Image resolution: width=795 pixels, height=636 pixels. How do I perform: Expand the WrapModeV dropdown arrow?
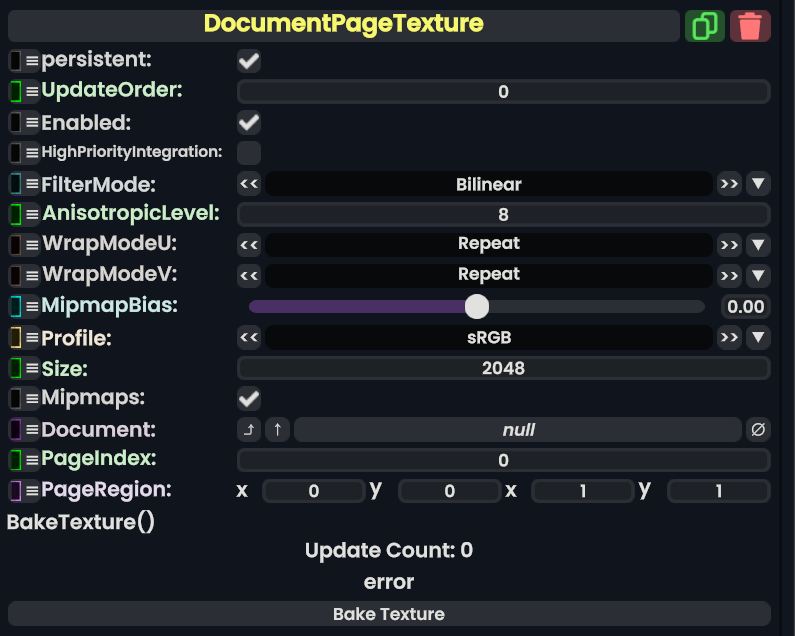click(x=758, y=275)
